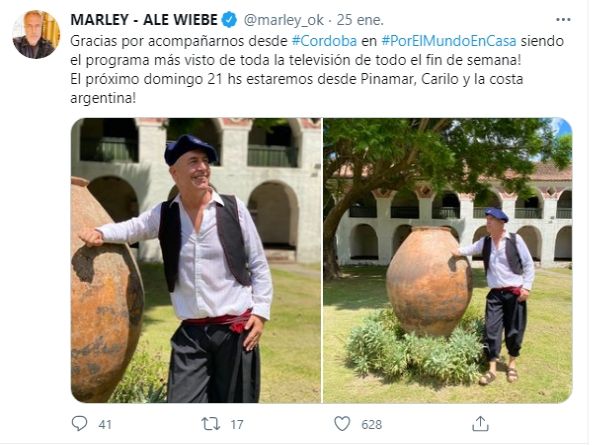Open the right wide-shot photo
This screenshot has height=445, width=602.
point(448,260)
